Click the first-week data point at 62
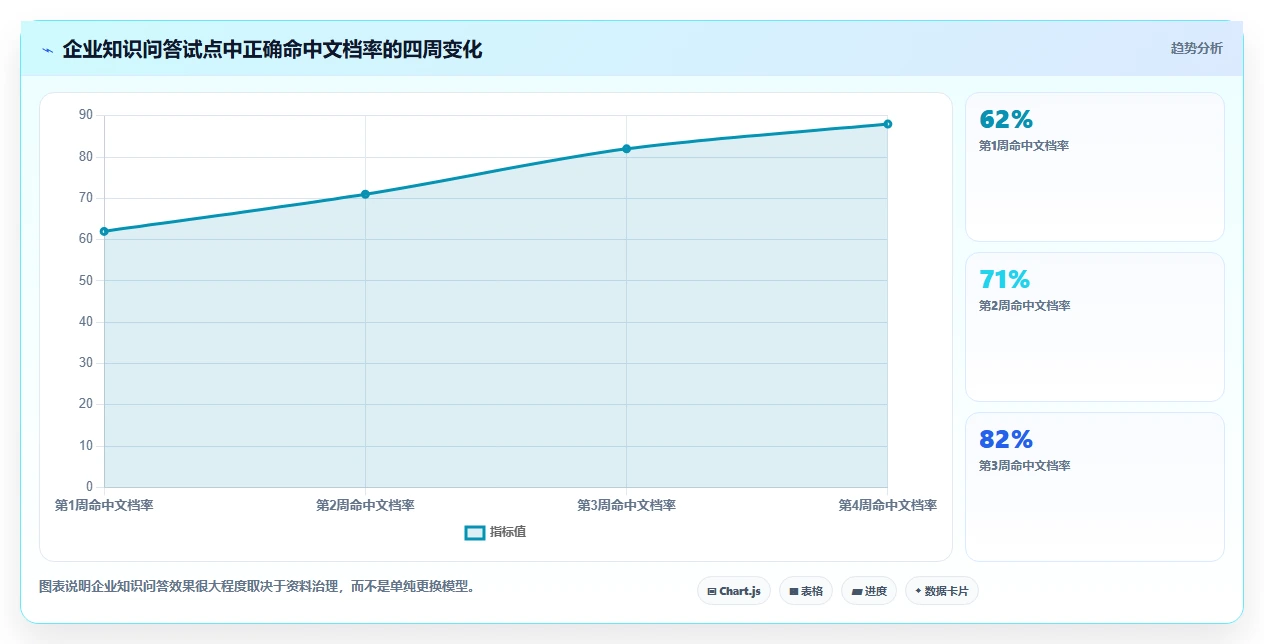 pyautogui.click(x=104, y=232)
